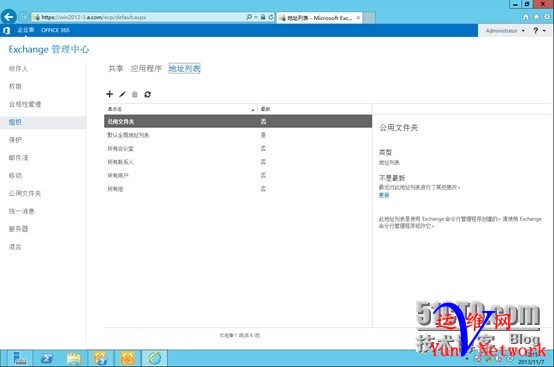Sort by the 显示名 column header

tap(180, 109)
